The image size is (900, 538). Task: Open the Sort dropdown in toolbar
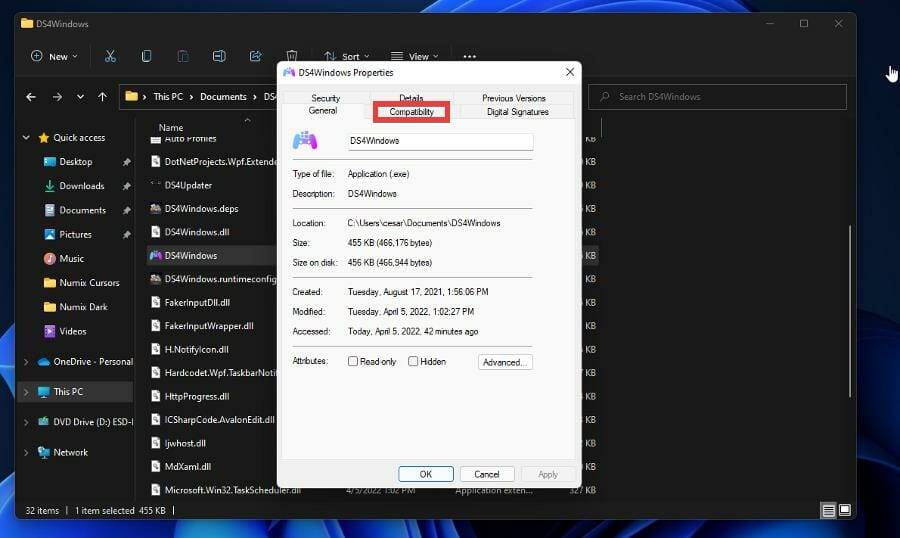coord(347,56)
